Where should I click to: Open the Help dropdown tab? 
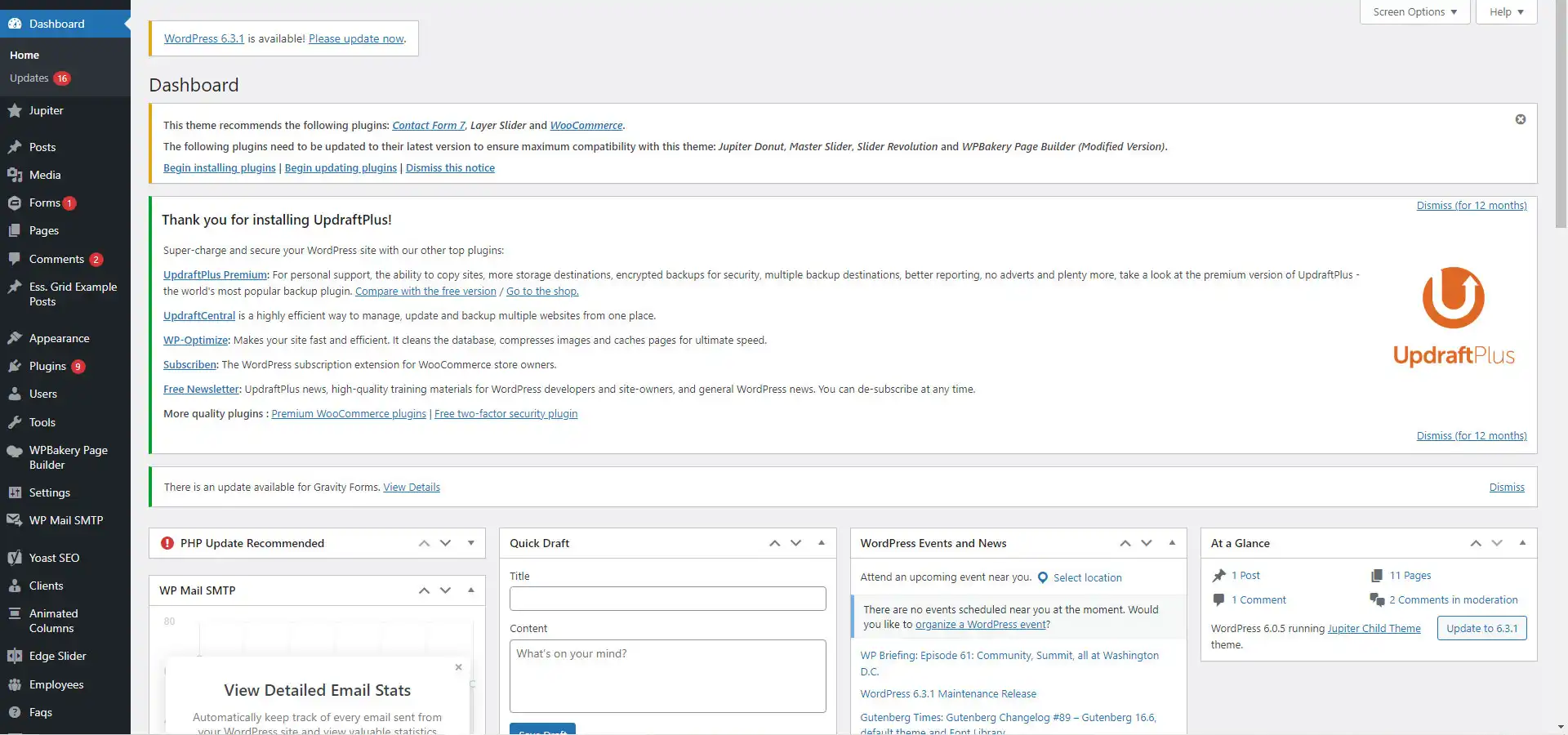point(1507,12)
